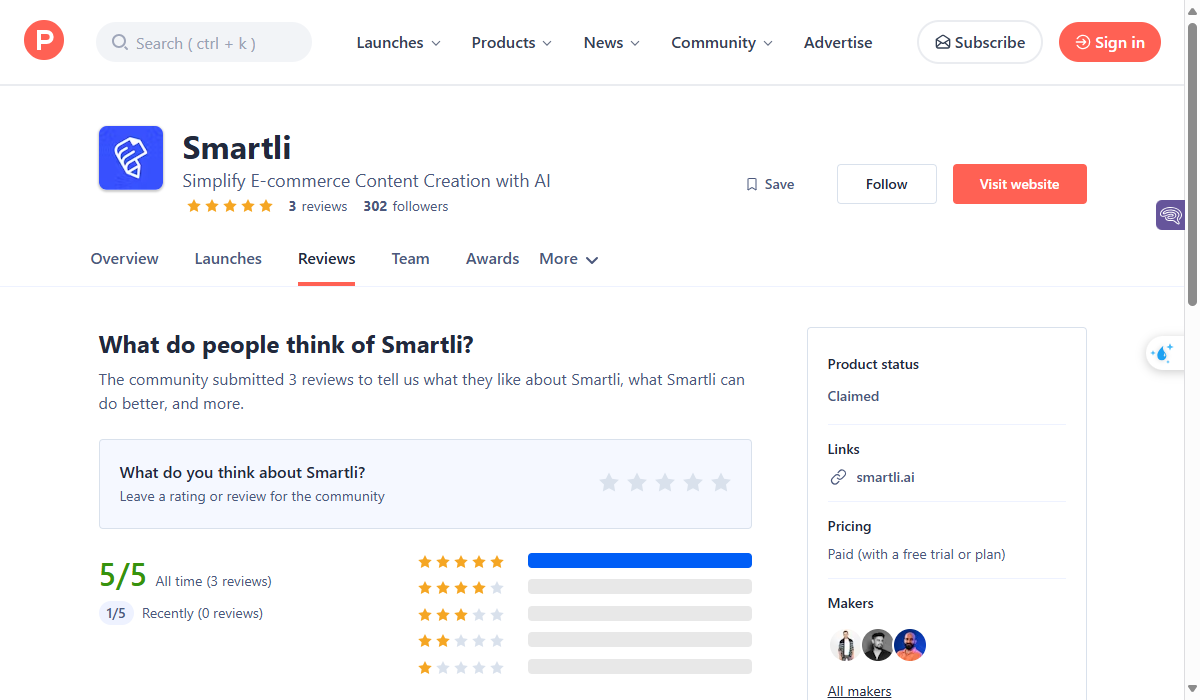Click the Search input field
1200x700 pixels.
coord(204,43)
